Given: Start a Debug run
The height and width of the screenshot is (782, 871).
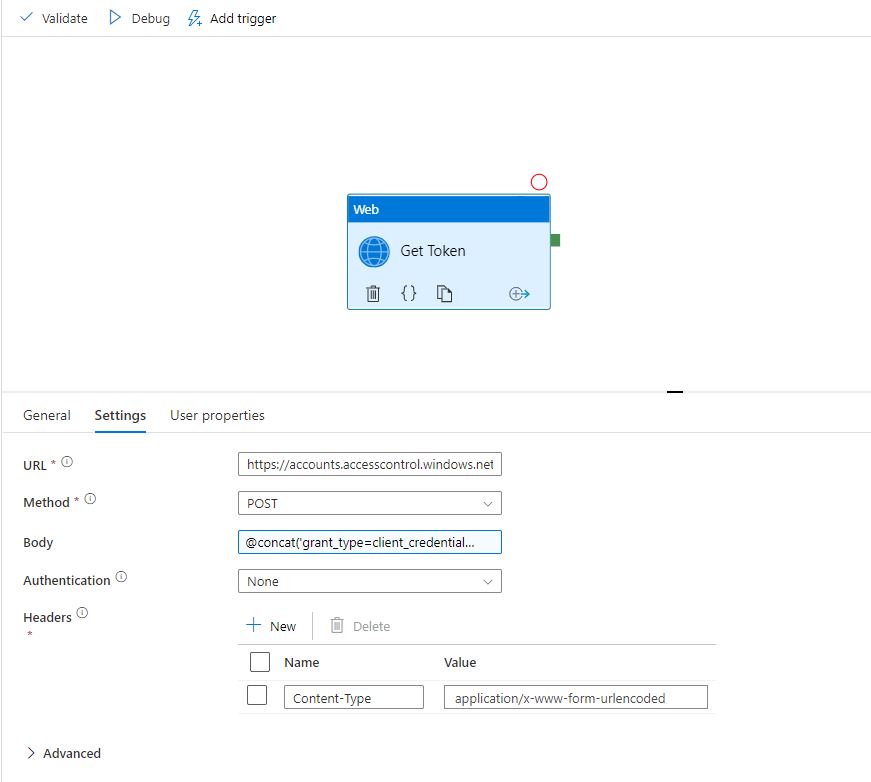Looking at the screenshot, I should [139, 18].
